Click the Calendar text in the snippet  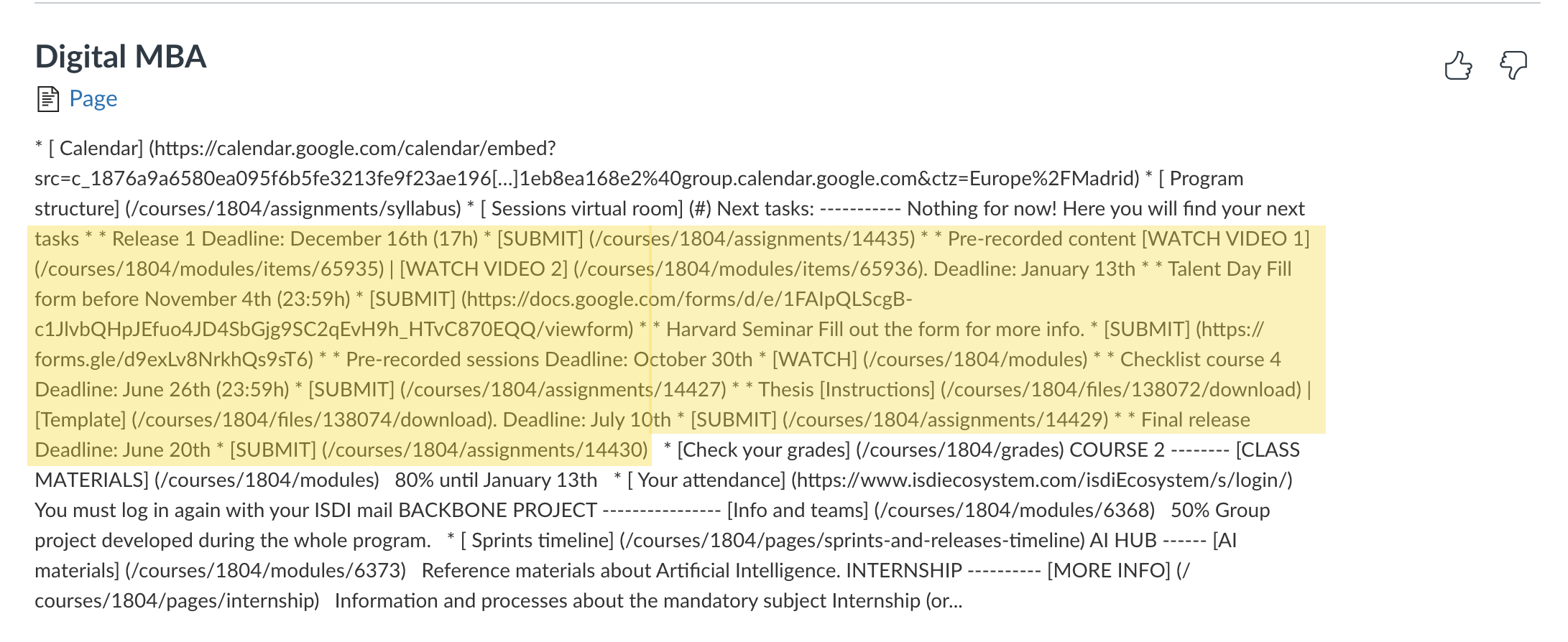pos(101,149)
